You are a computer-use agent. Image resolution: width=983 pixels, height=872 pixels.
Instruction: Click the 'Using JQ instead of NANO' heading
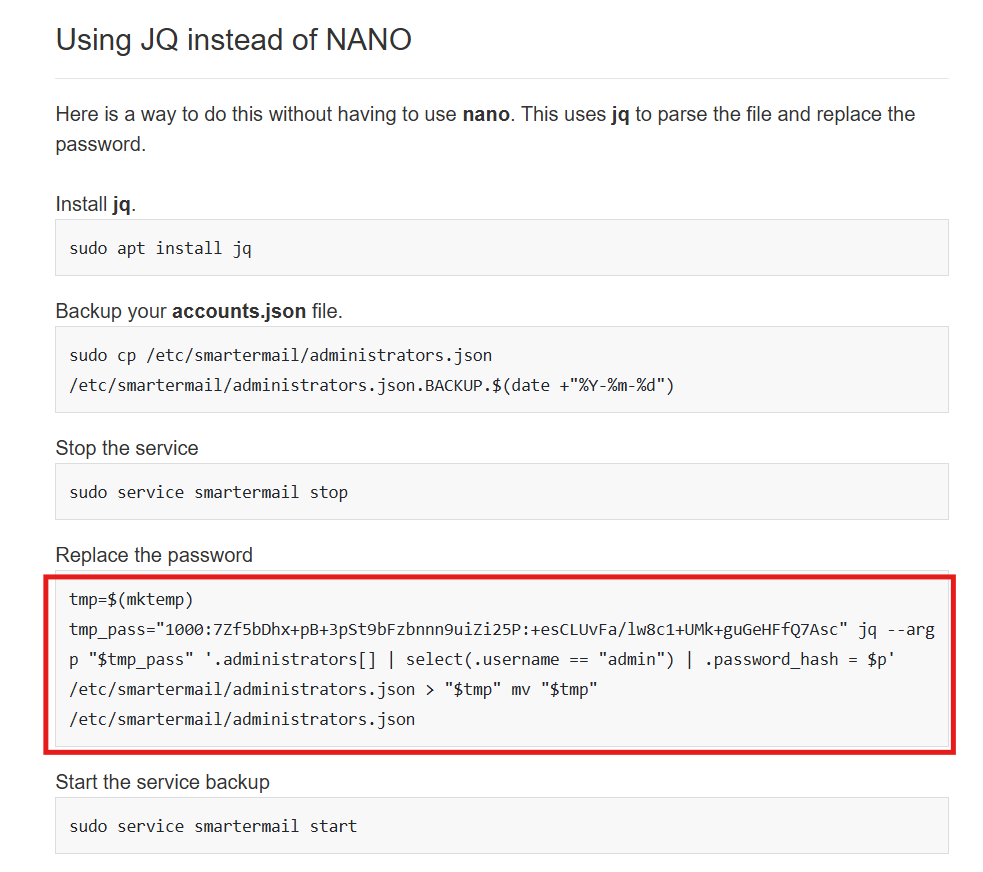tap(233, 40)
